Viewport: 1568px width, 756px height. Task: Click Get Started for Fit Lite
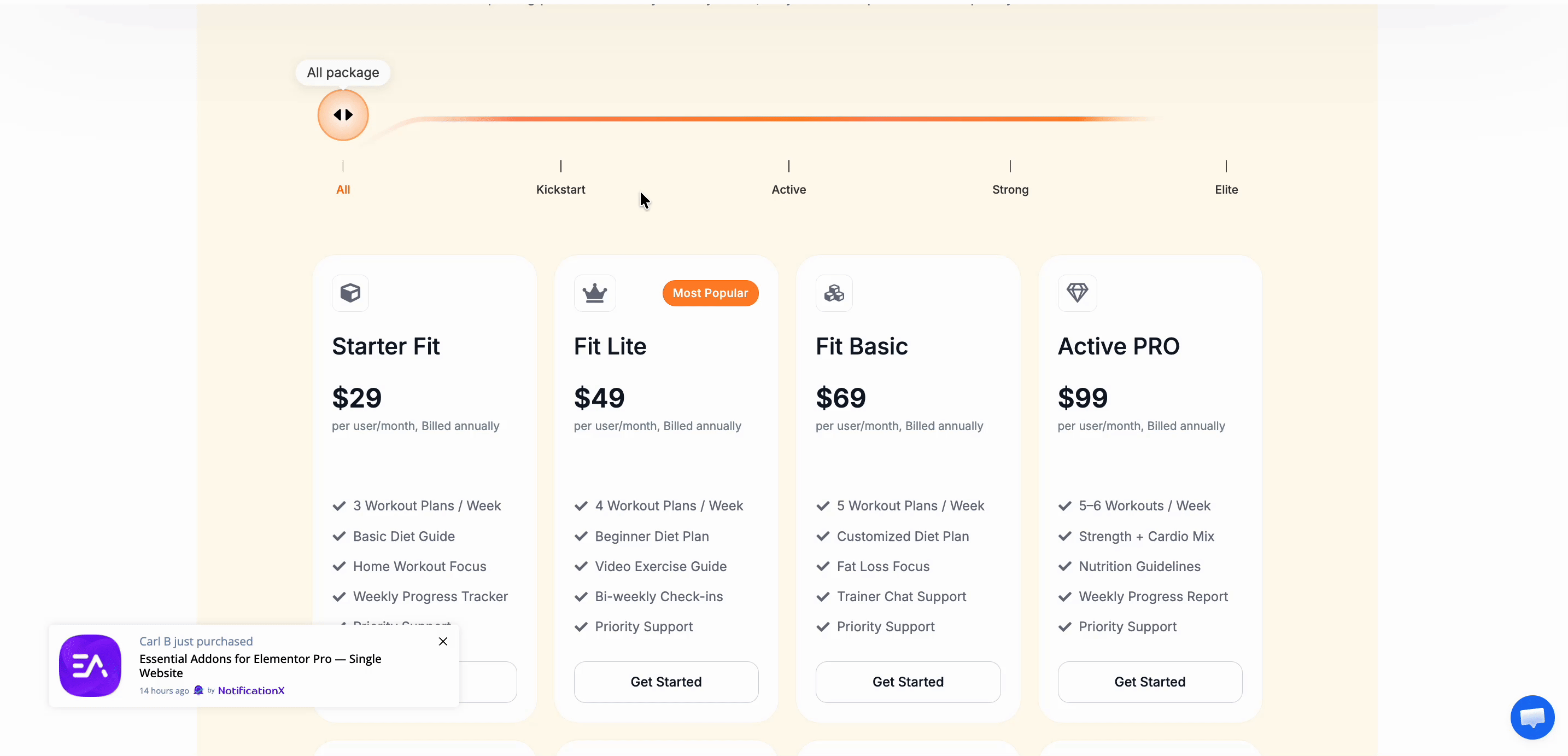click(x=665, y=682)
